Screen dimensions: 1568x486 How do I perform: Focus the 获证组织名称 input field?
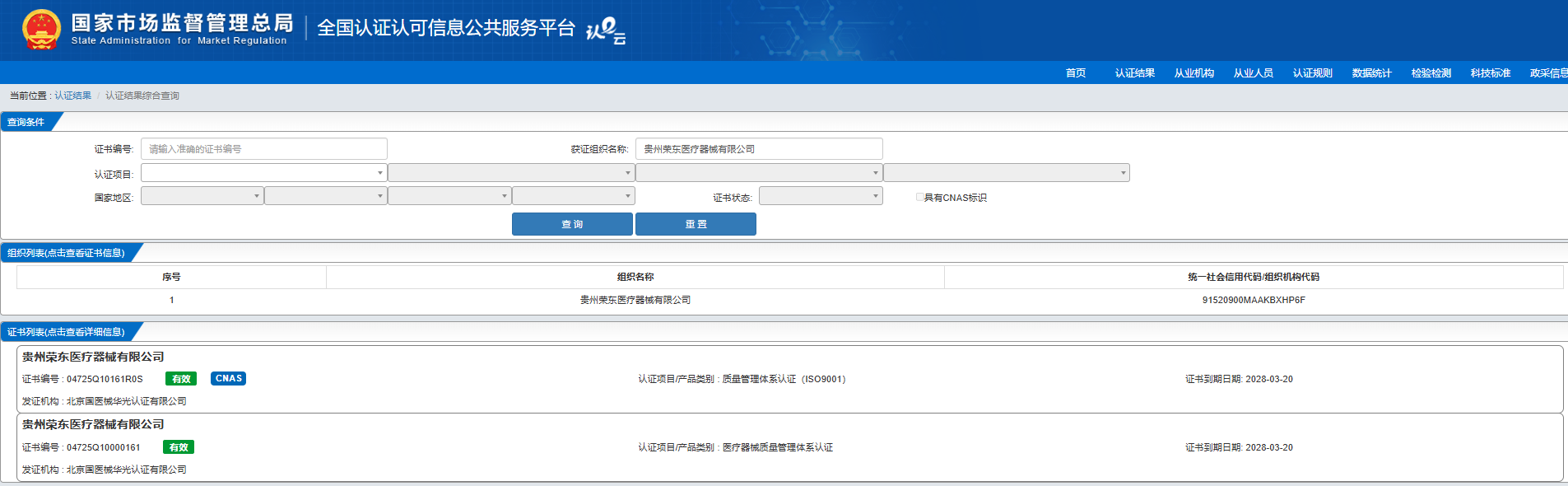click(759, 149)
